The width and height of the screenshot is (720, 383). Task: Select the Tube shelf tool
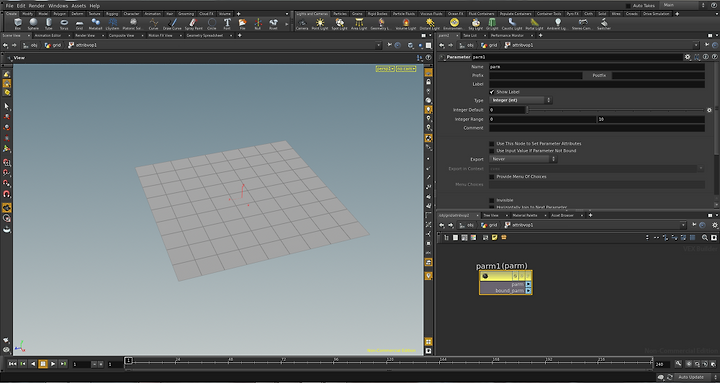point(49,23)
